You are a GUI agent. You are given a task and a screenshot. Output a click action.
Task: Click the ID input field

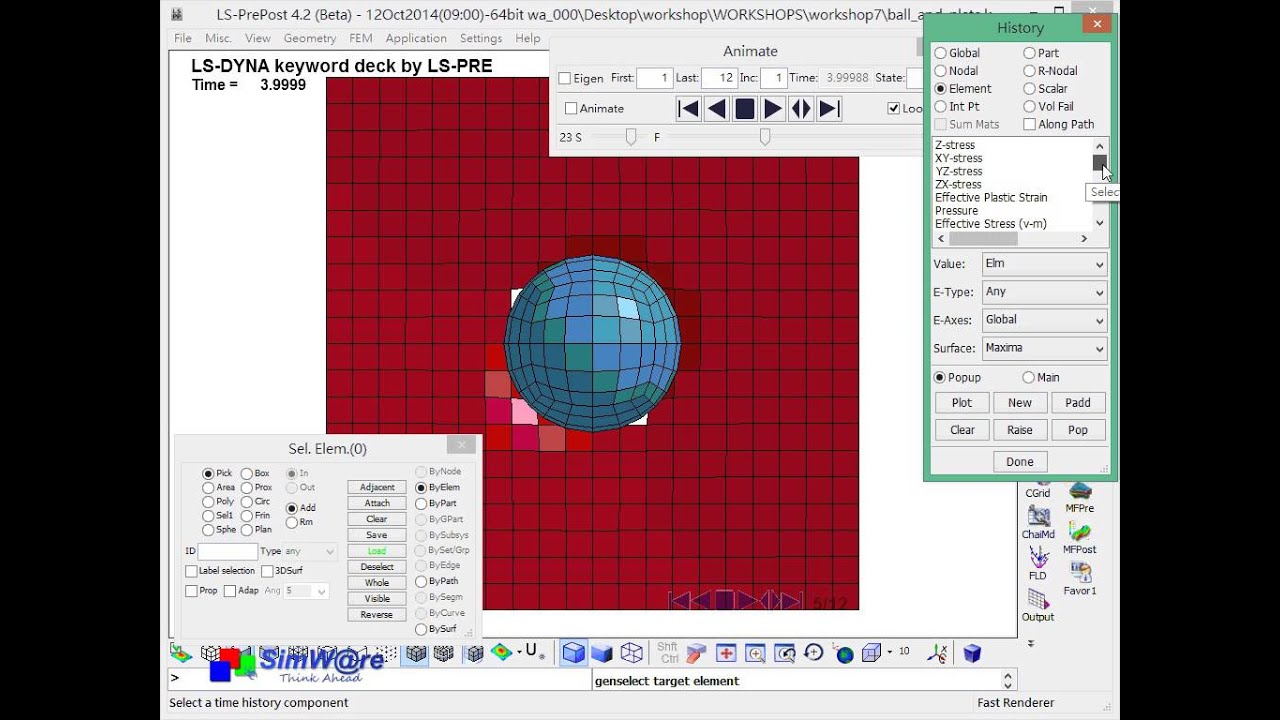click(x=228, y=552)
